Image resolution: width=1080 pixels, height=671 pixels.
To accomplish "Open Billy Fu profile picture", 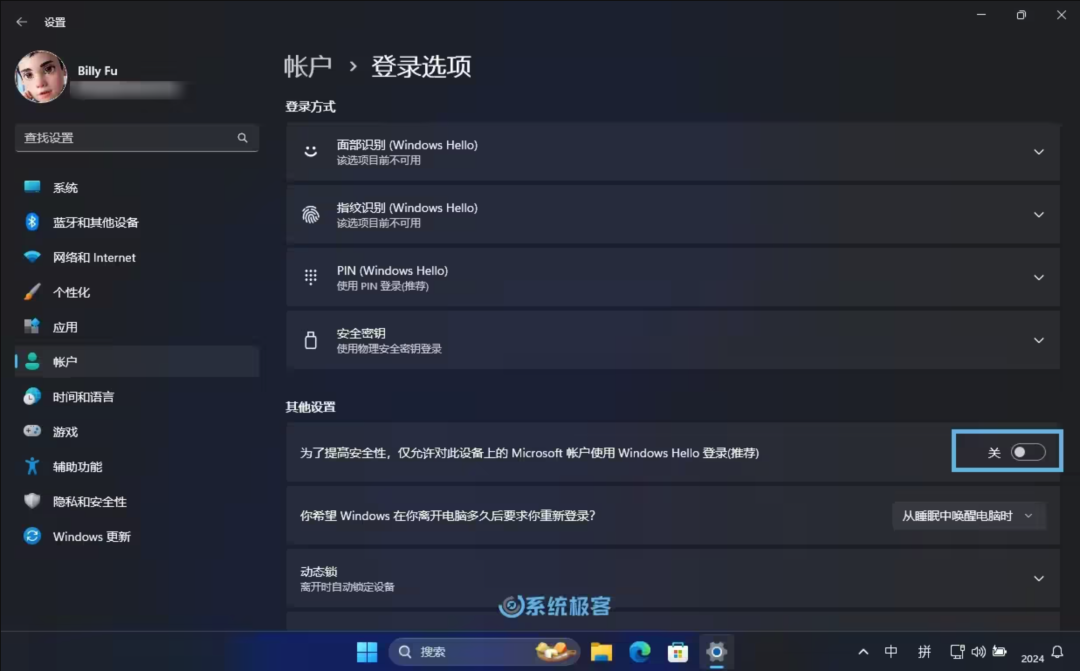I will (x=41, y=76).
